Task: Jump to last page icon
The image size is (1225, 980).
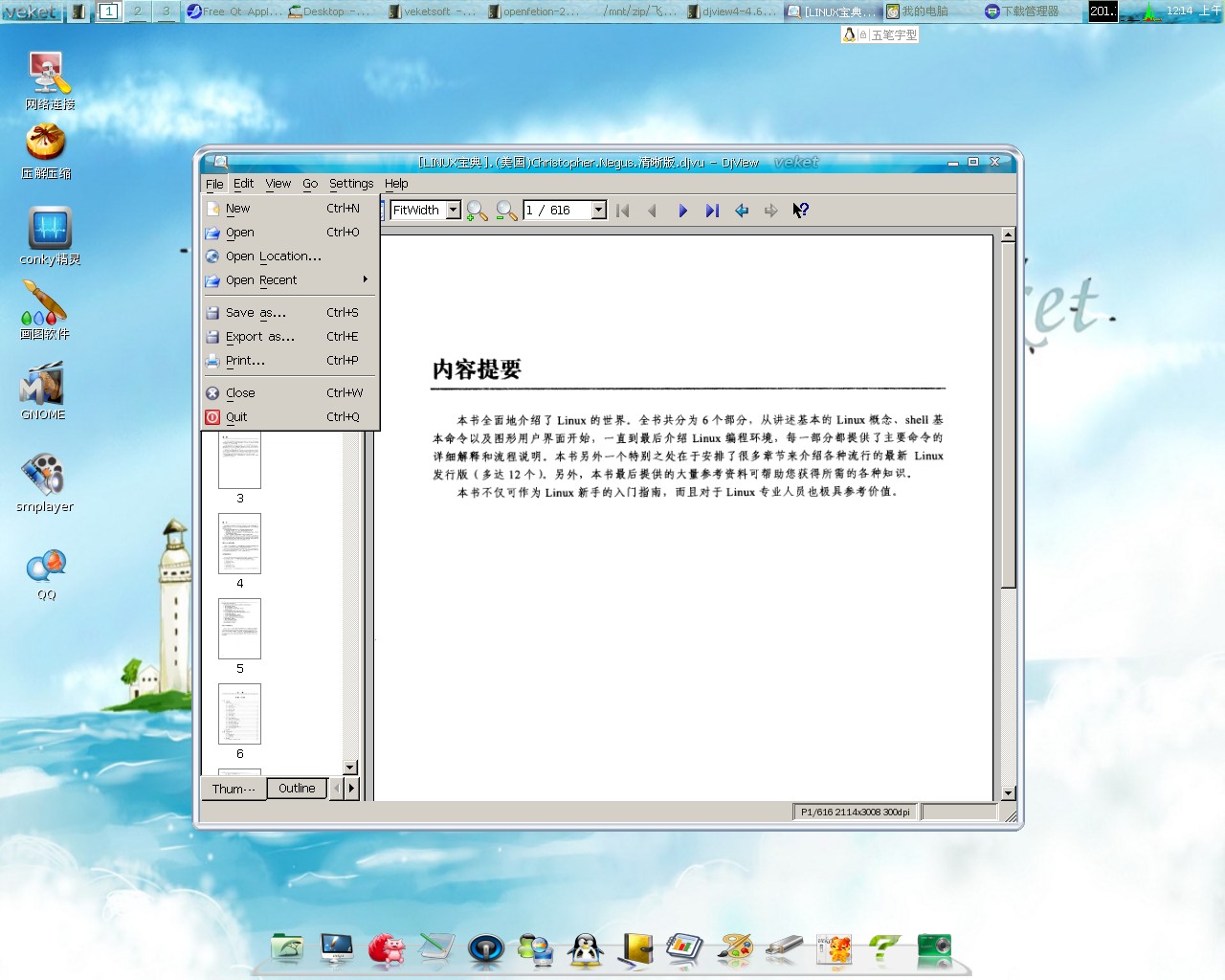Action: tap(712, 211)
